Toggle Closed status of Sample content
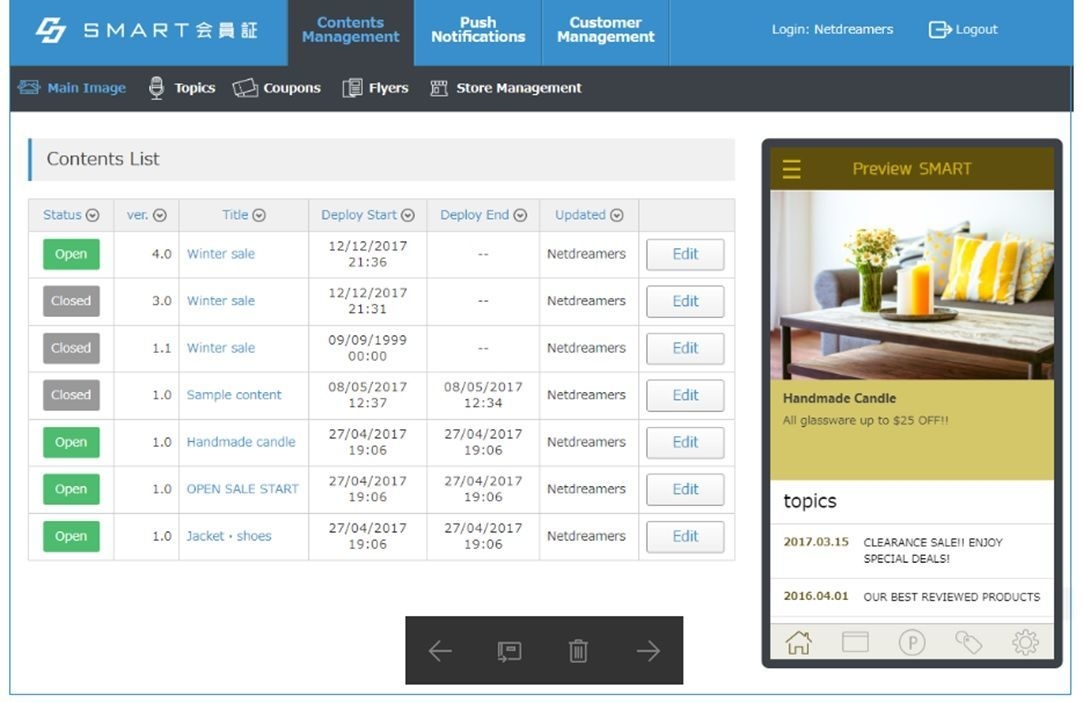This screenshot has height=702, width=1083. click(x=71, y=395)
